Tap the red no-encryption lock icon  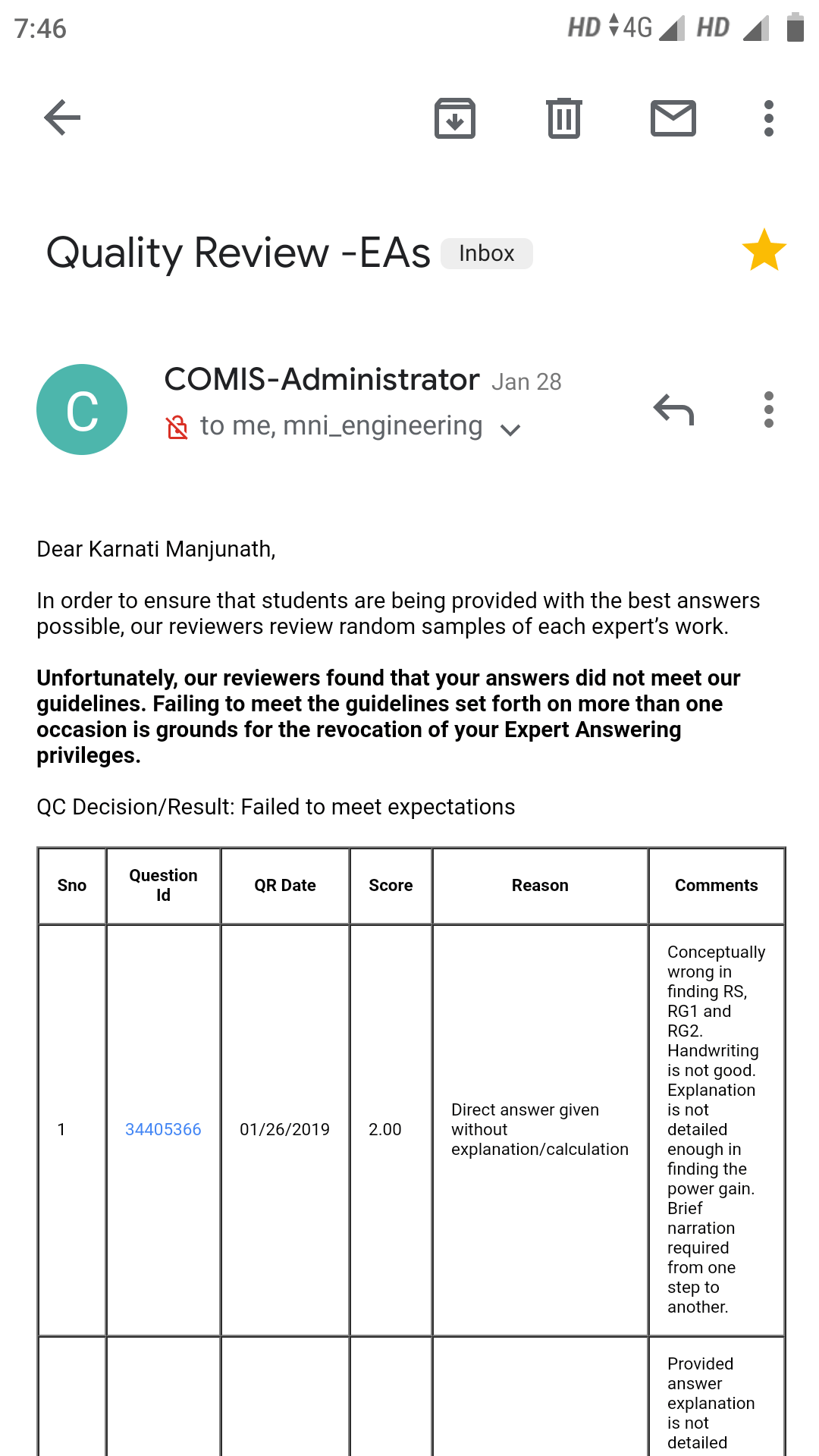coord(177,428)
